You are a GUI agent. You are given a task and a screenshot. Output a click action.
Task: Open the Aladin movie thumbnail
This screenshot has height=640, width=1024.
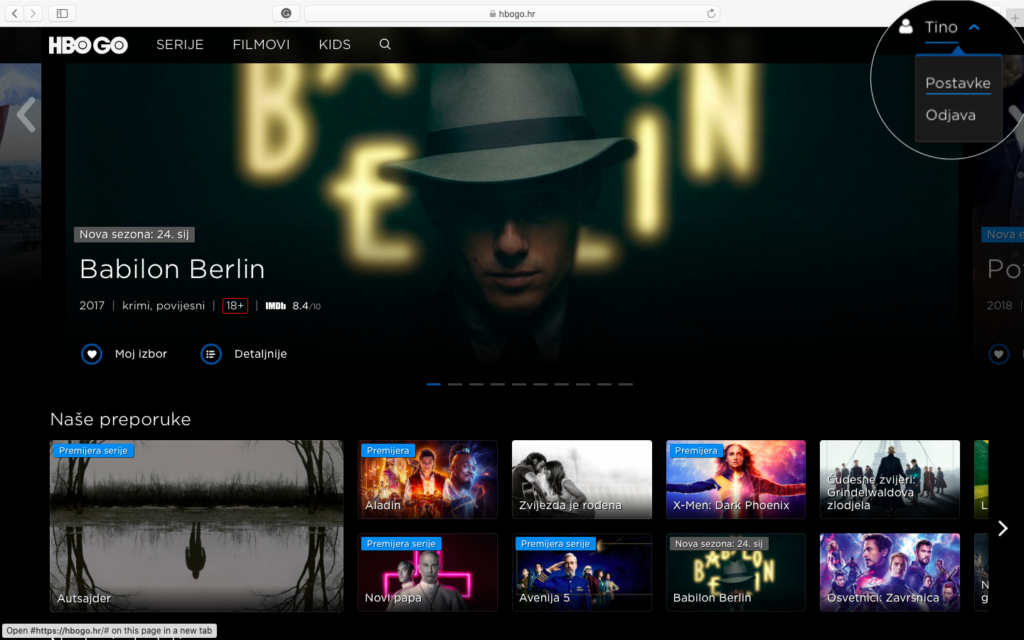pos(427,479)
